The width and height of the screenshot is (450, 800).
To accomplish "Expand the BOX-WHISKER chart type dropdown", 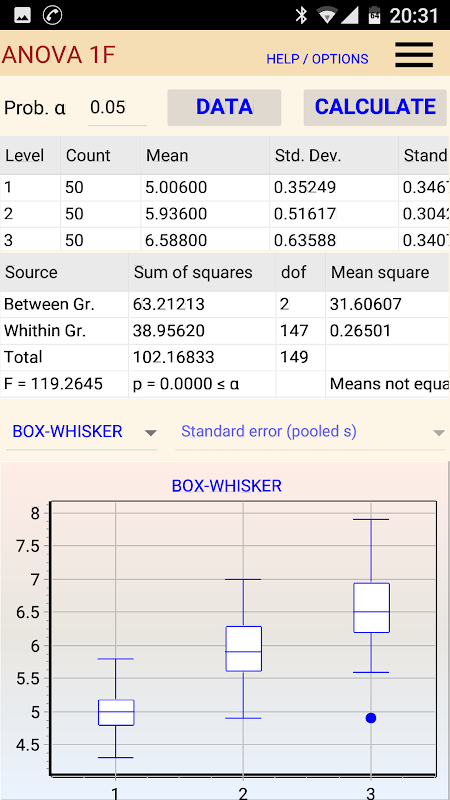I will (x=82, y=432).
